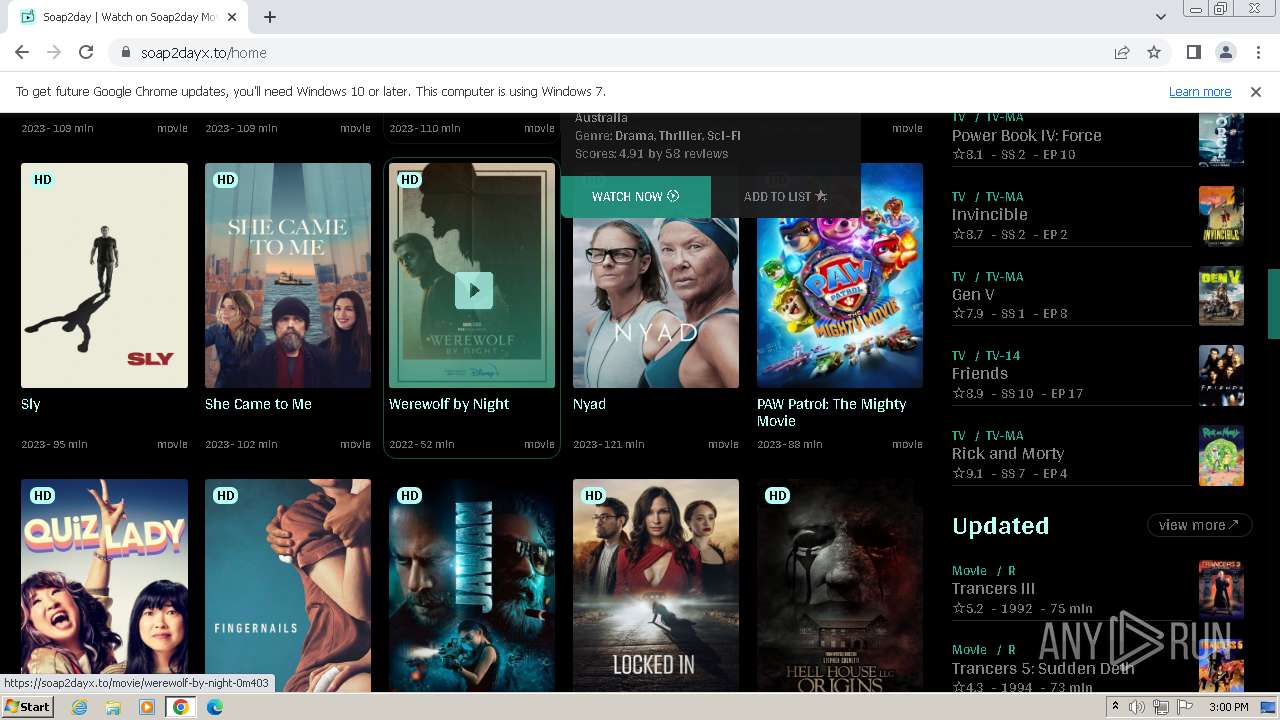Click the taskbar clock 3:00 PM

[x=1229, y=707]
